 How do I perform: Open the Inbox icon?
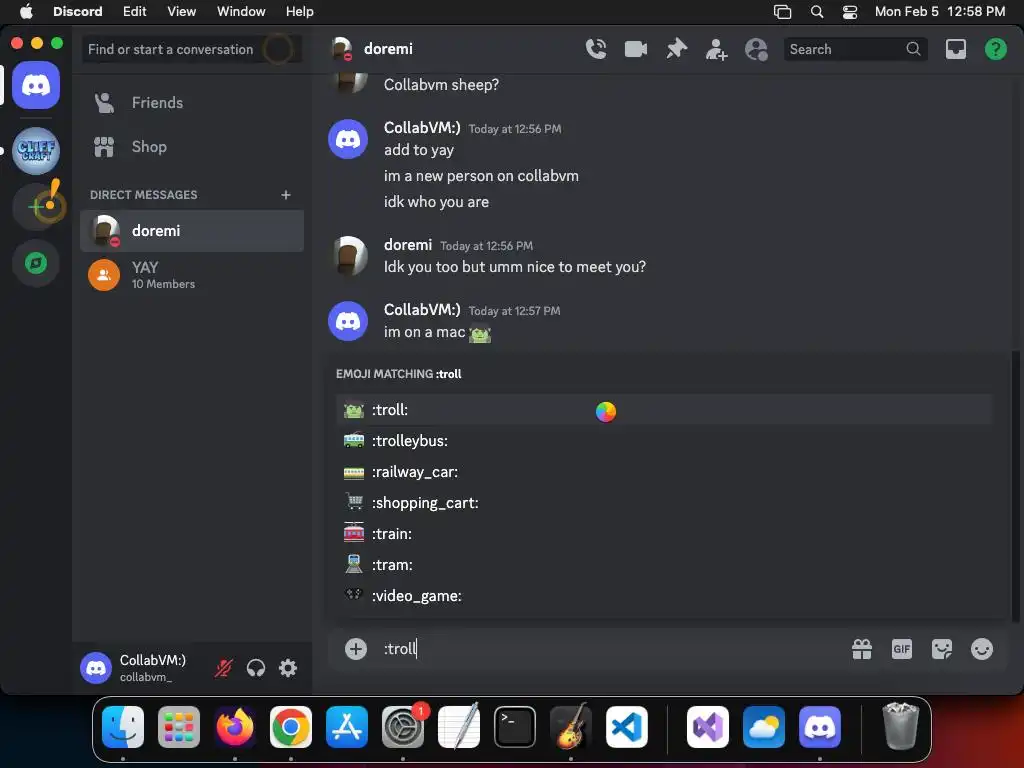coord(955,49)
